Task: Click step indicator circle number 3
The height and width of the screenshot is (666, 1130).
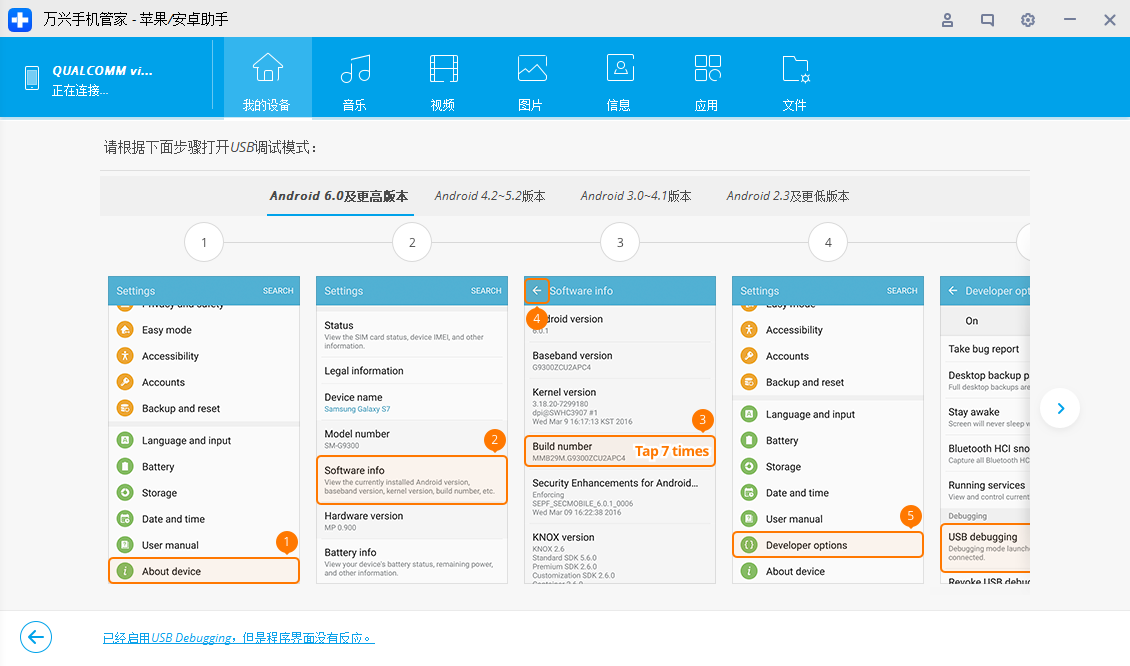Action: [620, 241]
